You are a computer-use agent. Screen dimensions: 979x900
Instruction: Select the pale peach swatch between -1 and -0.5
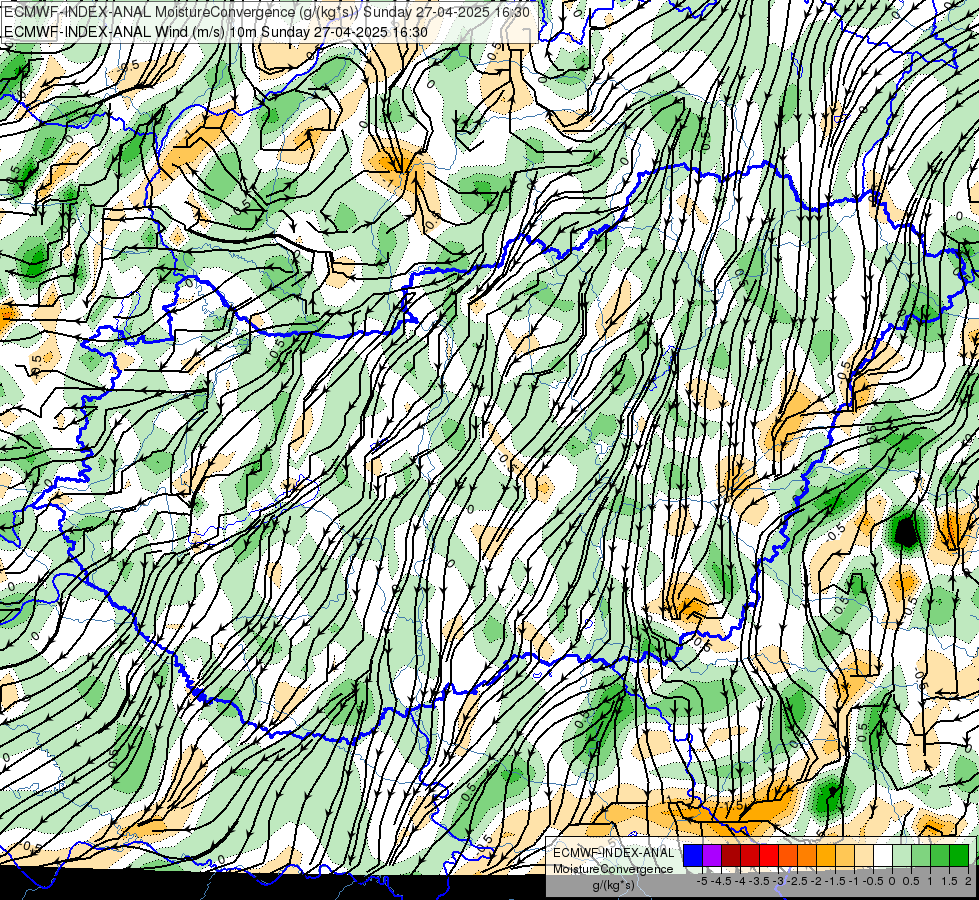click(864, 855)
